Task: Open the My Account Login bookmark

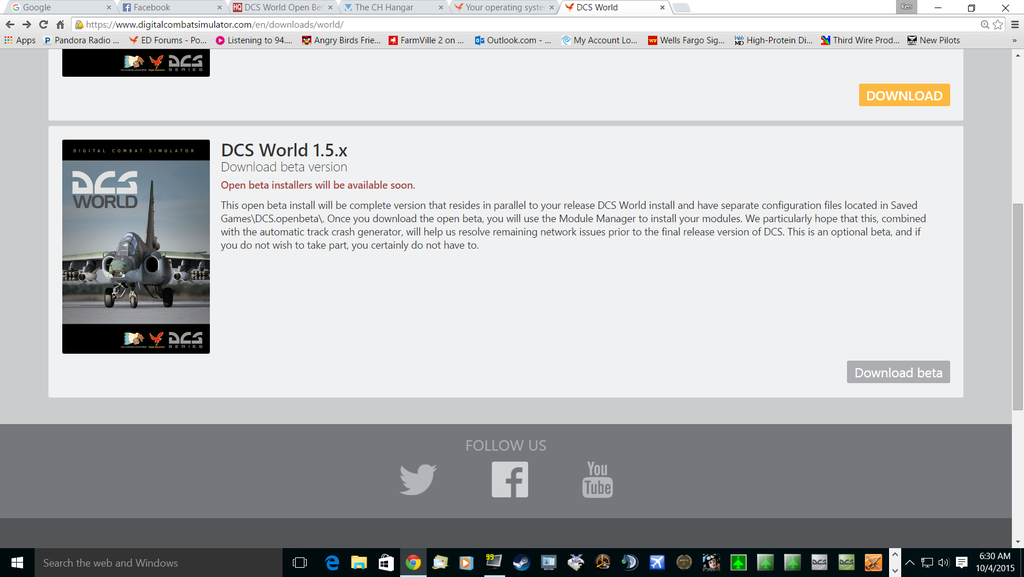Action: click(600, 40)
